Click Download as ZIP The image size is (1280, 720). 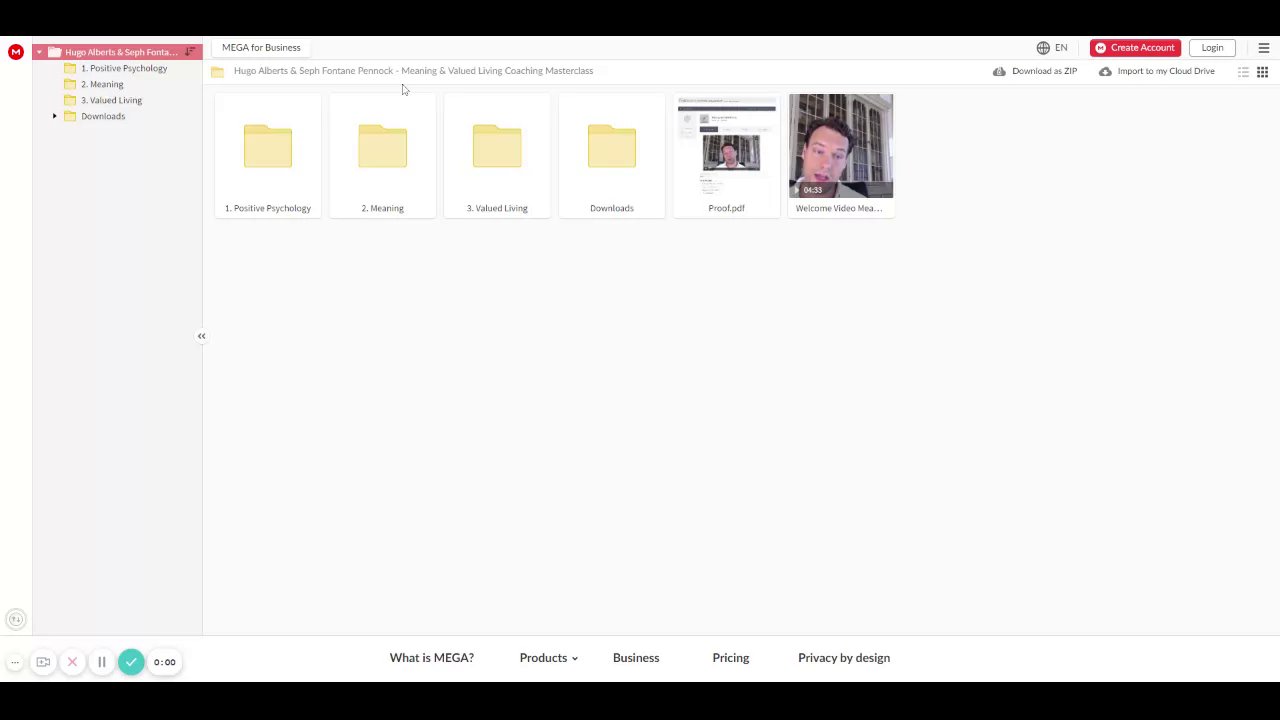click(1035, 71)
